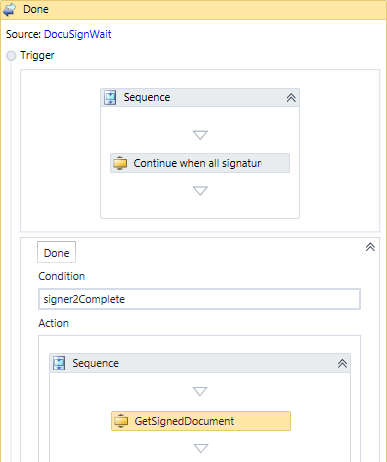387x462 pixels.
Task: Click drop triangle above Continue when all signatures
Action: pyautogui.click(x=200, y=135)
